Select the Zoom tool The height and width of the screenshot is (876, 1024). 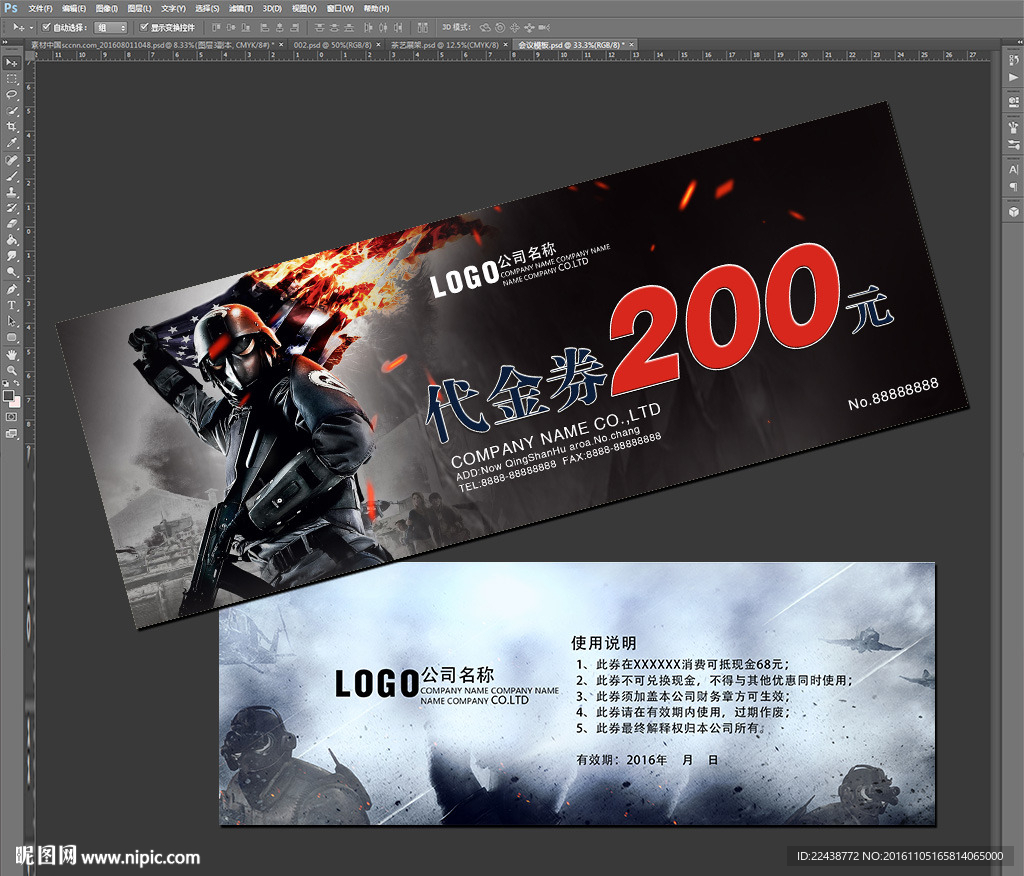(x=12, y=370)
